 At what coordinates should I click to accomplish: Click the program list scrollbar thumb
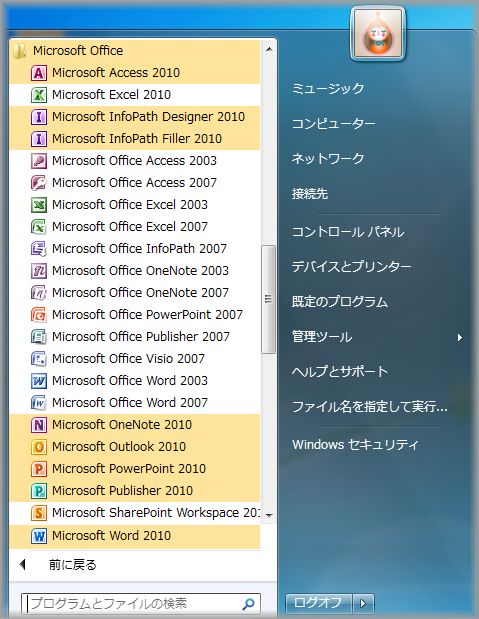(x=269, y=299)
